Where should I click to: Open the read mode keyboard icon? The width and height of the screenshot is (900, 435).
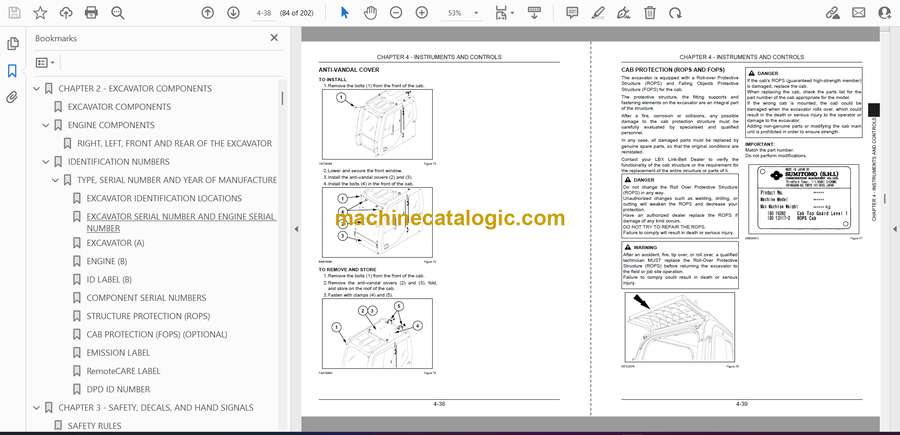point(534,13)
